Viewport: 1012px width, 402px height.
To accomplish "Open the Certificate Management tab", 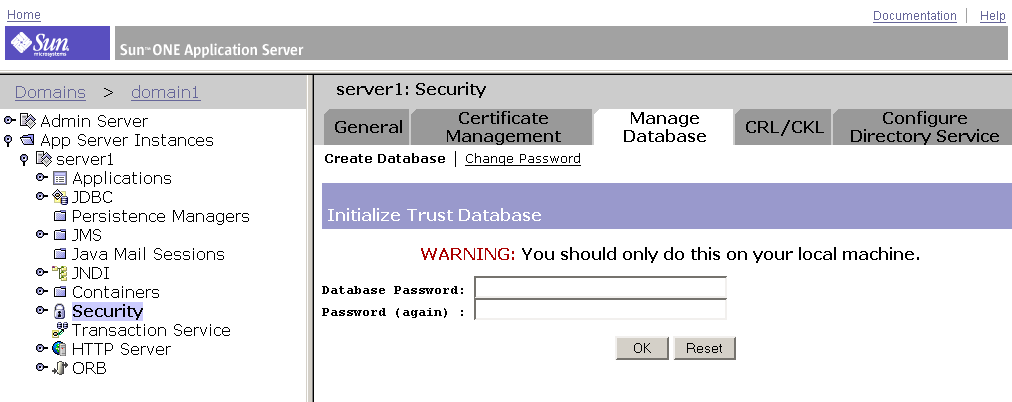I will pyautogui.click(x=502, y=127).
